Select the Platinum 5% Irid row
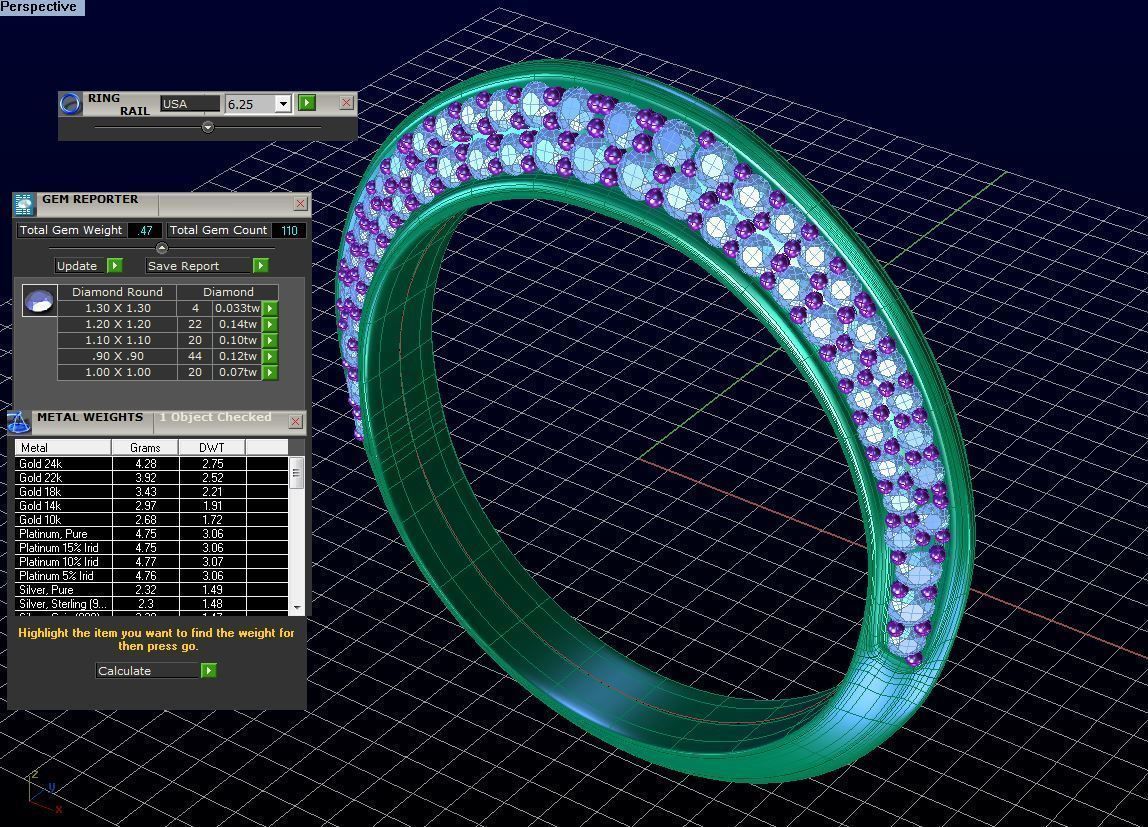 pyautogui.click(x=152, y=576)
